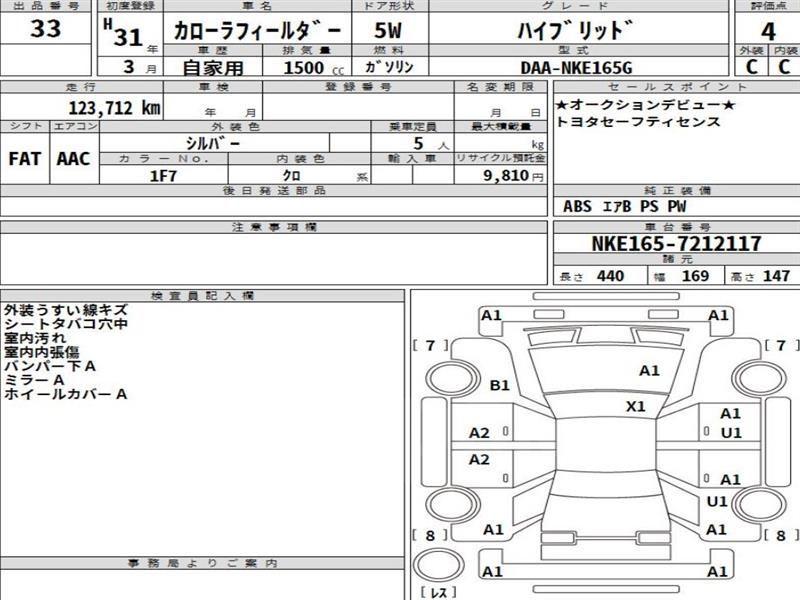Select inspector note "バンパー下A"
The height and width of the screenshot is (600, 800).
(x=50, y=366)
